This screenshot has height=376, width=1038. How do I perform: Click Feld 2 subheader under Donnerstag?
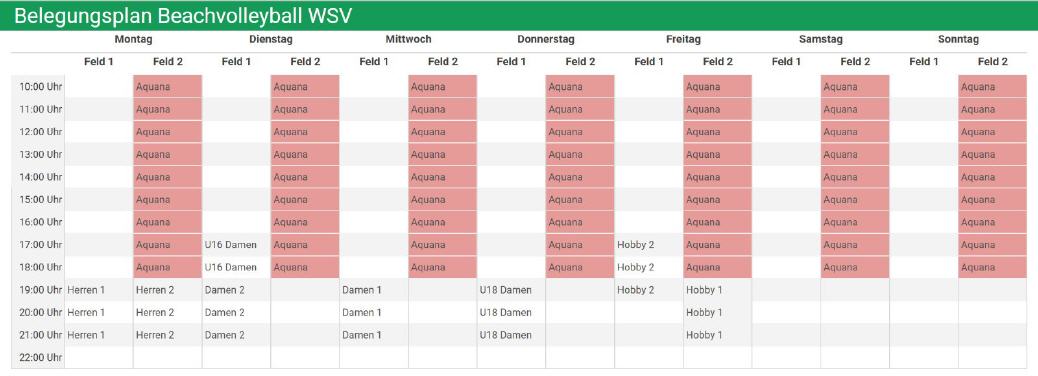(580, 62)
